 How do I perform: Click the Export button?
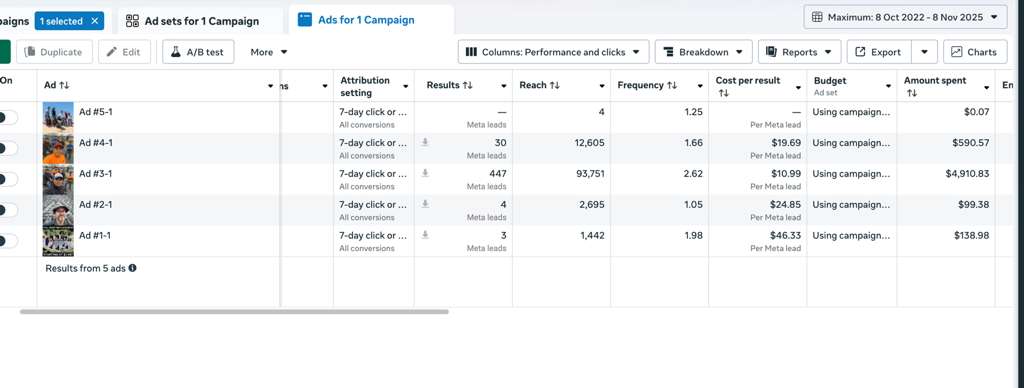[x=878, y=52]
